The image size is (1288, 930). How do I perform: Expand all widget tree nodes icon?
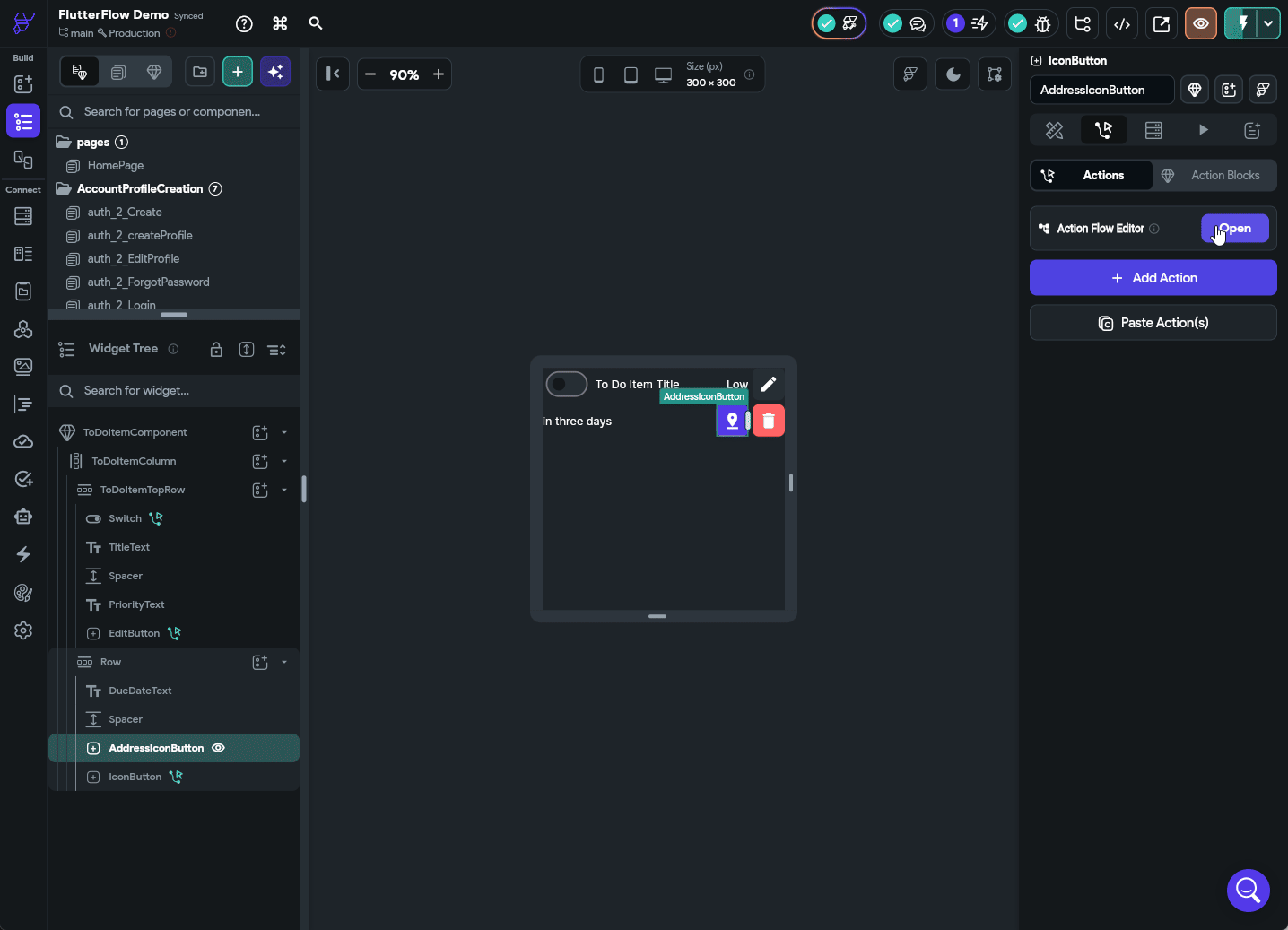(247, 350)
